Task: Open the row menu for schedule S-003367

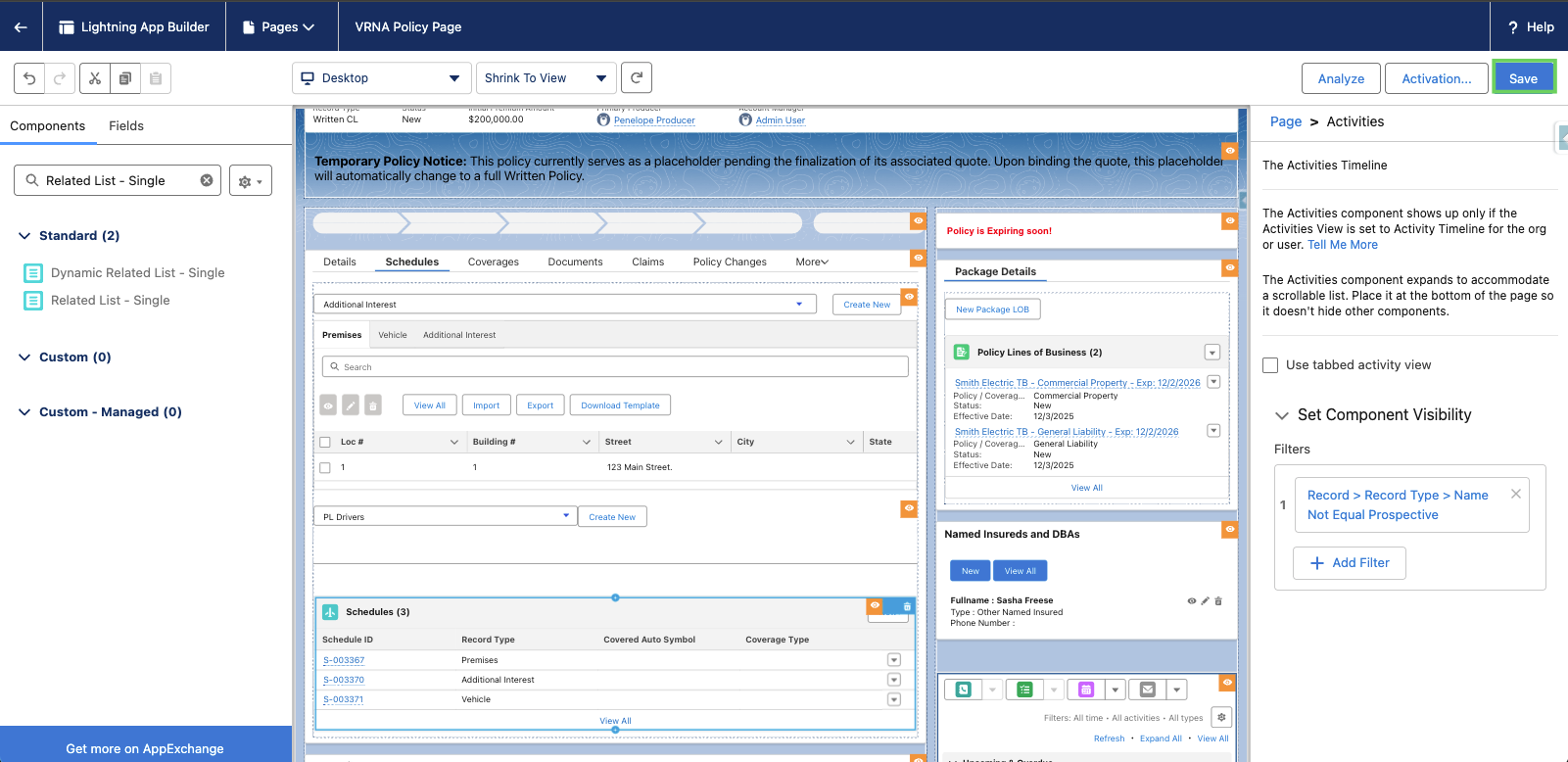Action: 894,660
